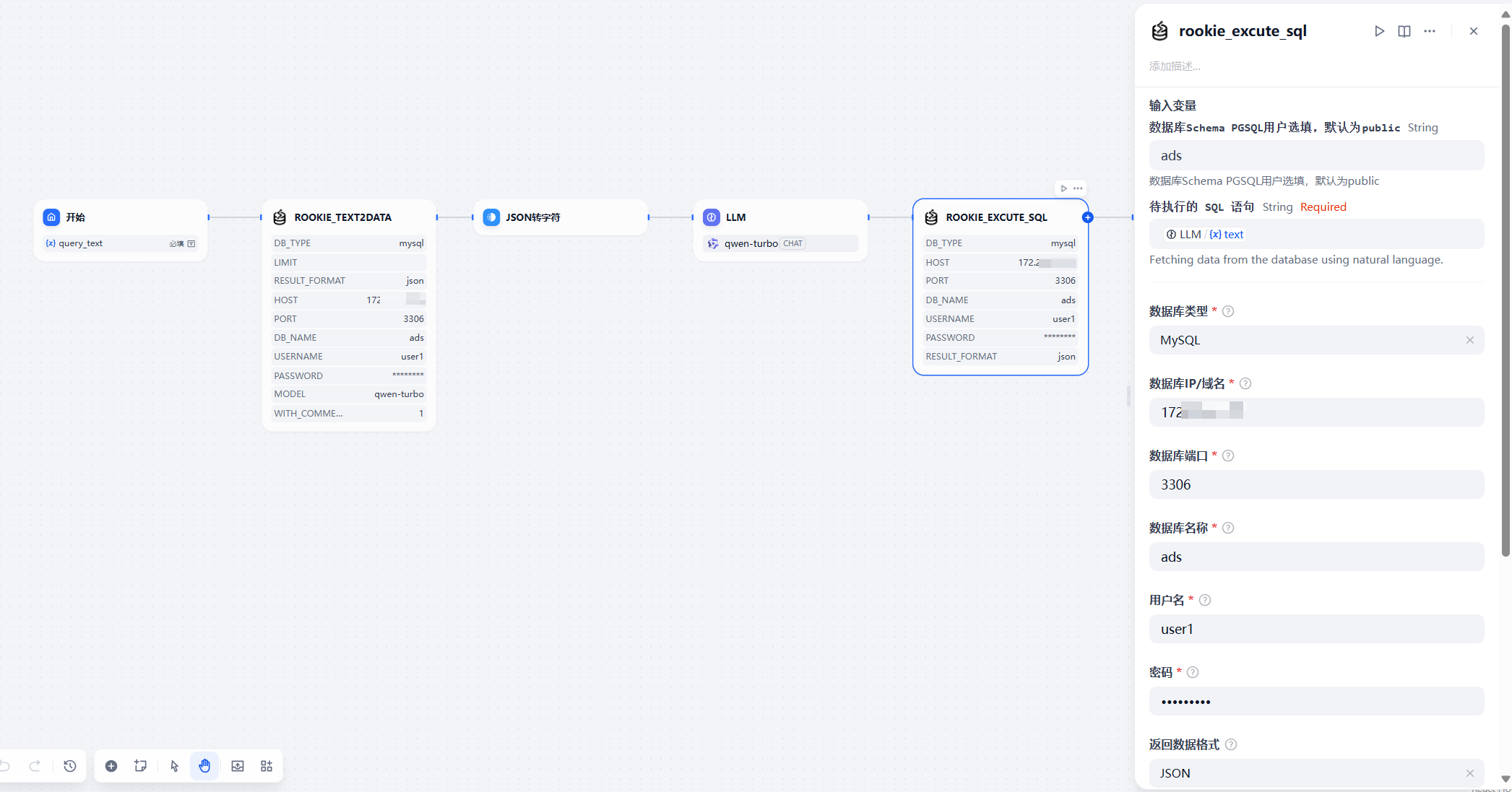1512x792 pixels.
Task: Select the hand pan tool in bottom toolbar
Action: (x=204, y=766)
